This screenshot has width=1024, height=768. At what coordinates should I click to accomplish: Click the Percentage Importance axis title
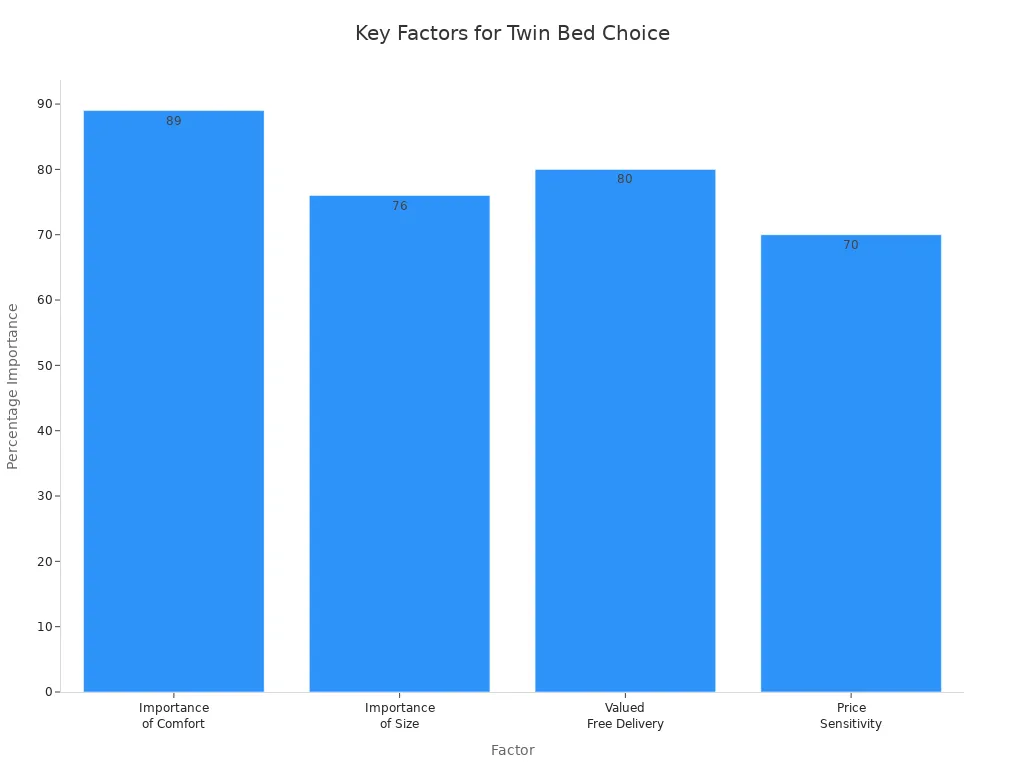(13, 386)
